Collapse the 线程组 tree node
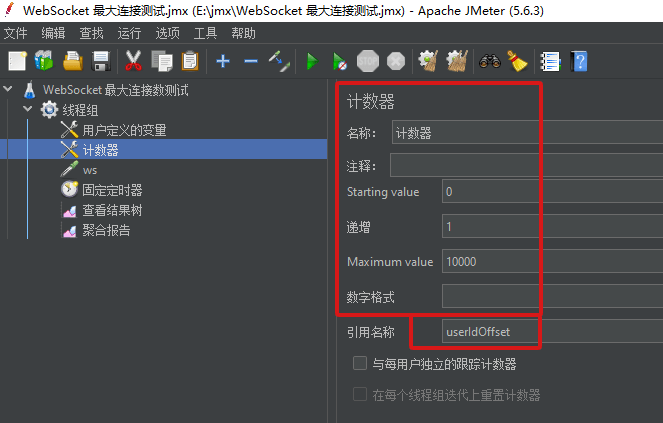This screenshot has height=423, width=663. (27, 109)
